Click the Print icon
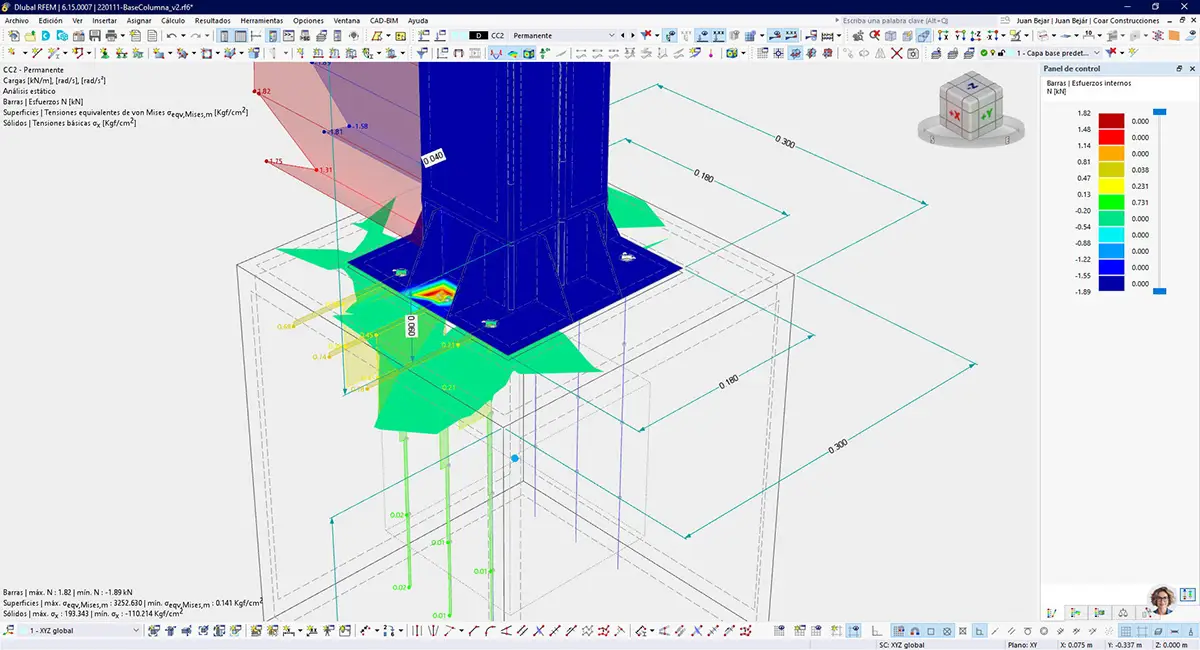This screenshot has width=1200, height=650. (111, 36)
